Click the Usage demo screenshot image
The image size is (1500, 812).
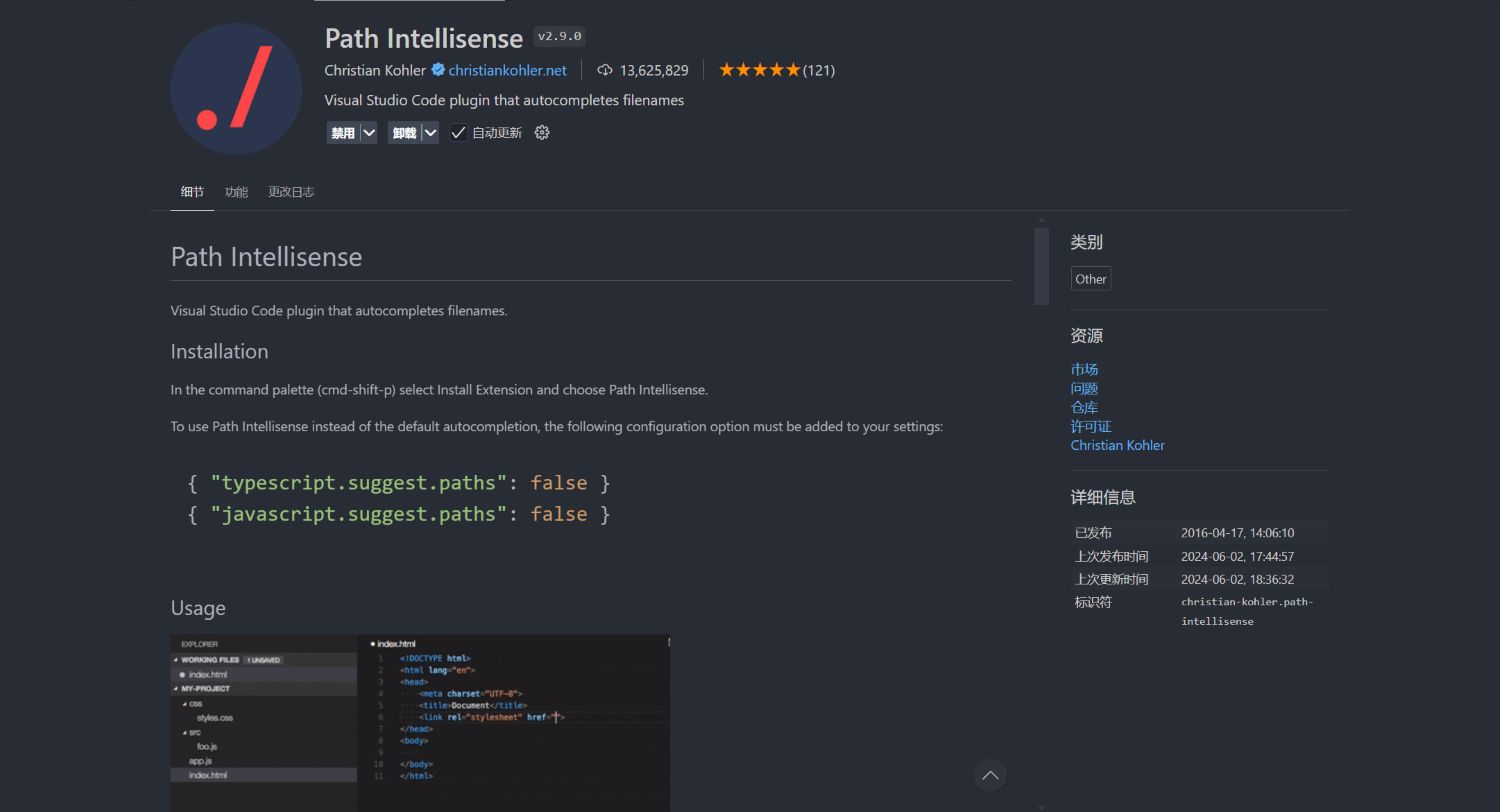tap(420, 722)
